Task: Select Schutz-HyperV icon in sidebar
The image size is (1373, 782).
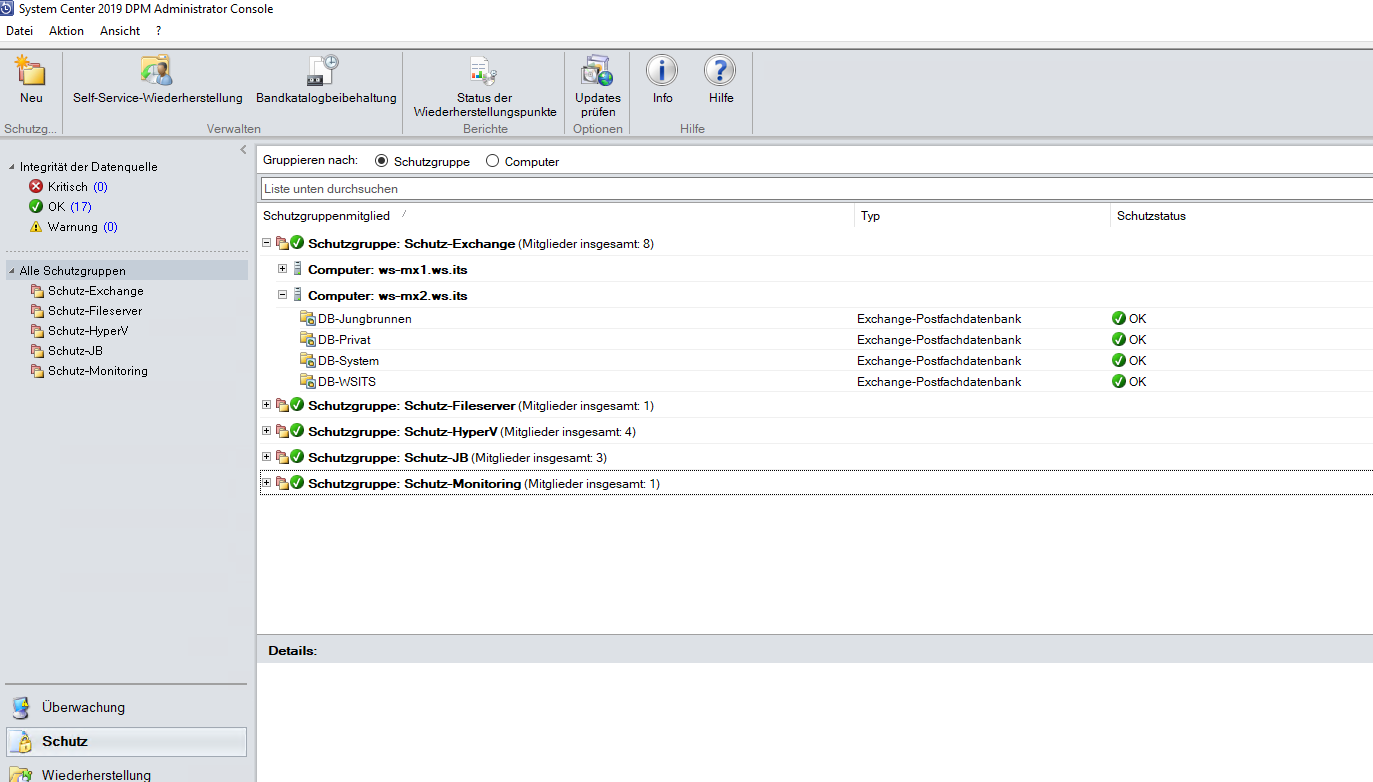Action: 38,331
